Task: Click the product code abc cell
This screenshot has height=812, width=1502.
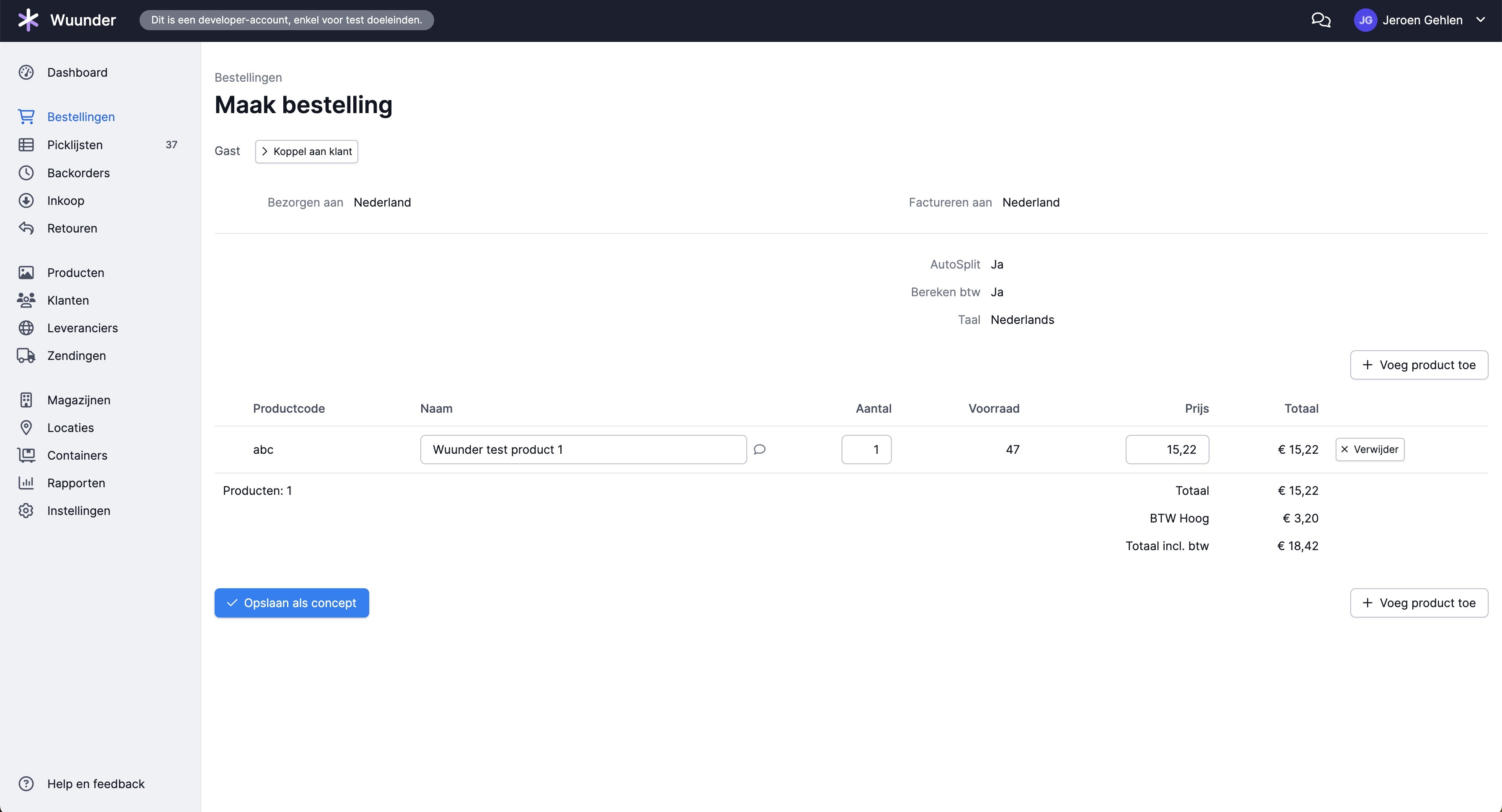Action: (x=263, y=450)
